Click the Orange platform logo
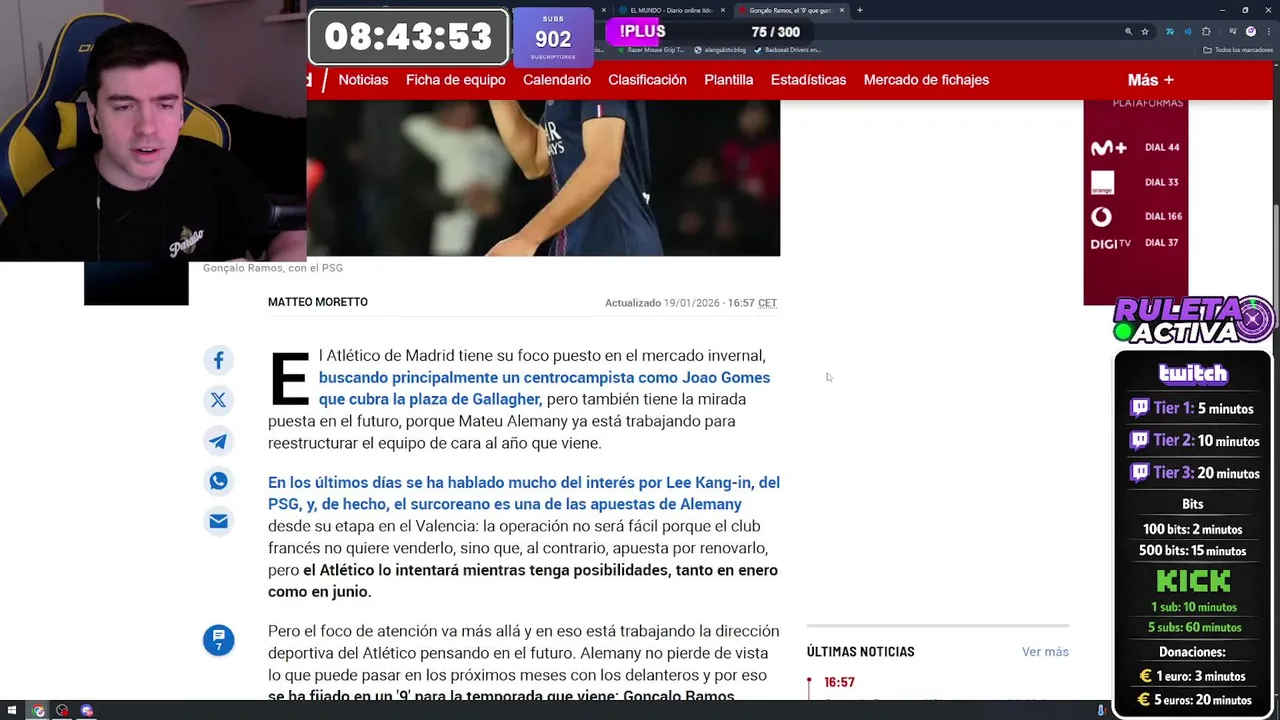Image resolution: width=1280 pixels, height=720 pixels. coord(1102,182)
